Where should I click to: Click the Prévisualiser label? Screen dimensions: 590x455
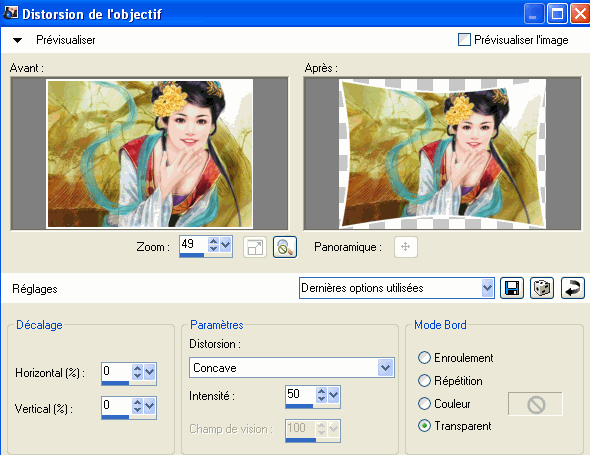tap(65, 40)
